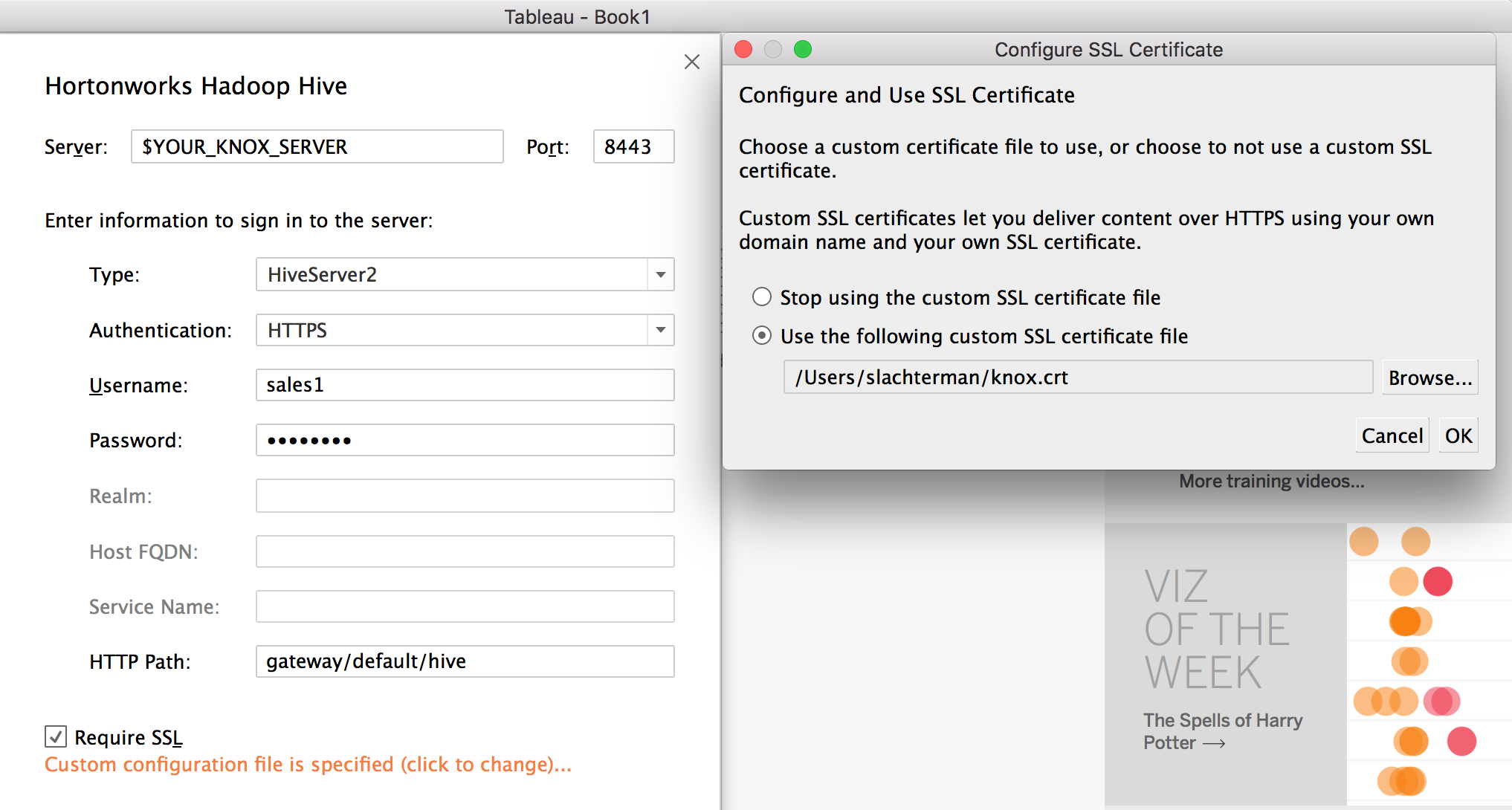Click the certificate file path field

[x=1077, y=378]
